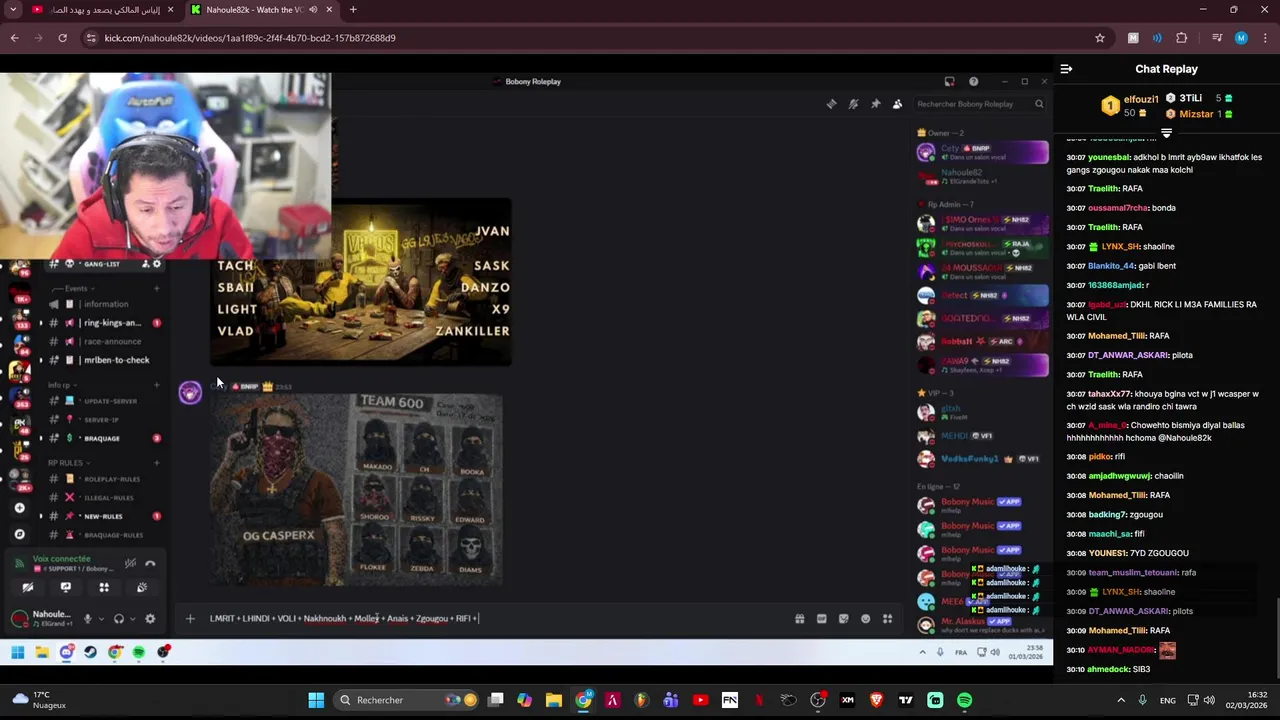Add a channel to RP RULES category
The image size is (1280, 720).
tap(157, 463)
